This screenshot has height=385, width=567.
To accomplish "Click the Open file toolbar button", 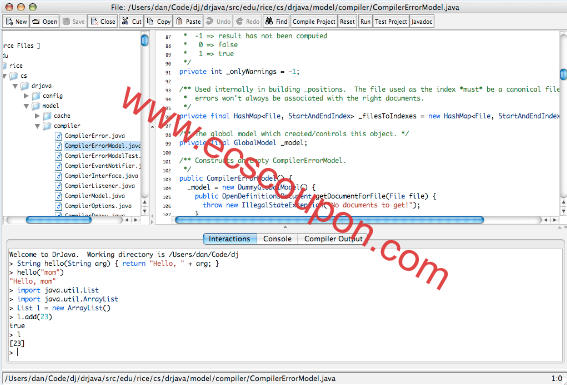I will click(x=44, y=22).
